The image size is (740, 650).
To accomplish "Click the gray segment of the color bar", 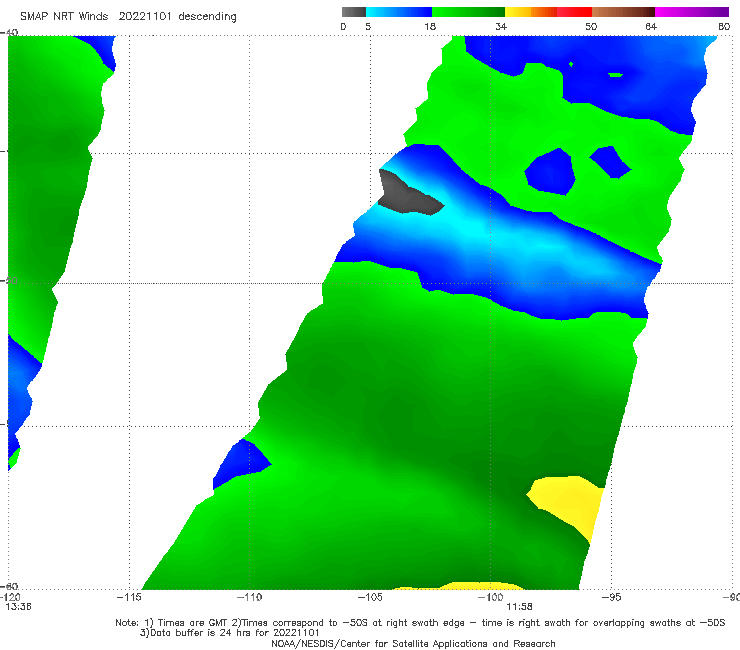I will click(353, 12).
